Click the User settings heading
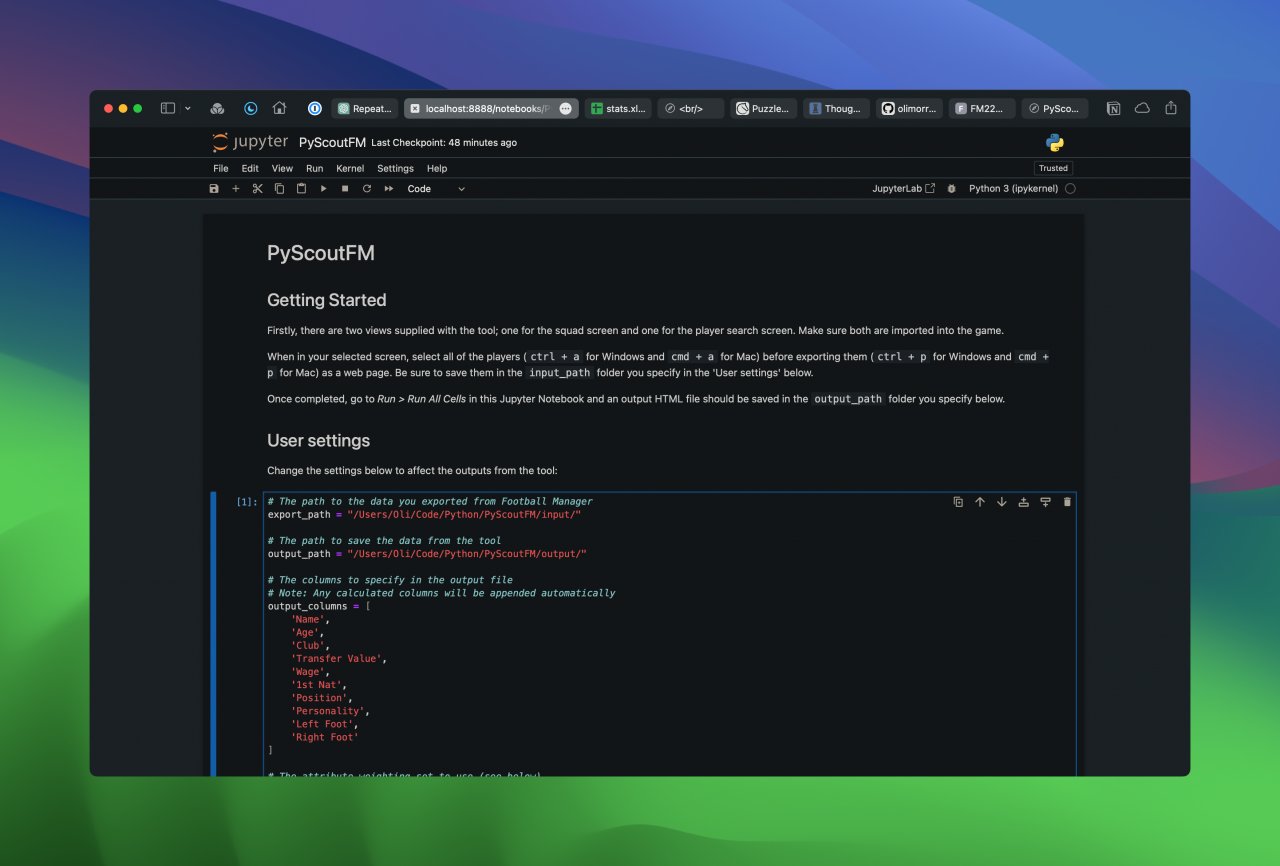Image resolution: width=1280 pixels, height=866 pixels. 318,440
